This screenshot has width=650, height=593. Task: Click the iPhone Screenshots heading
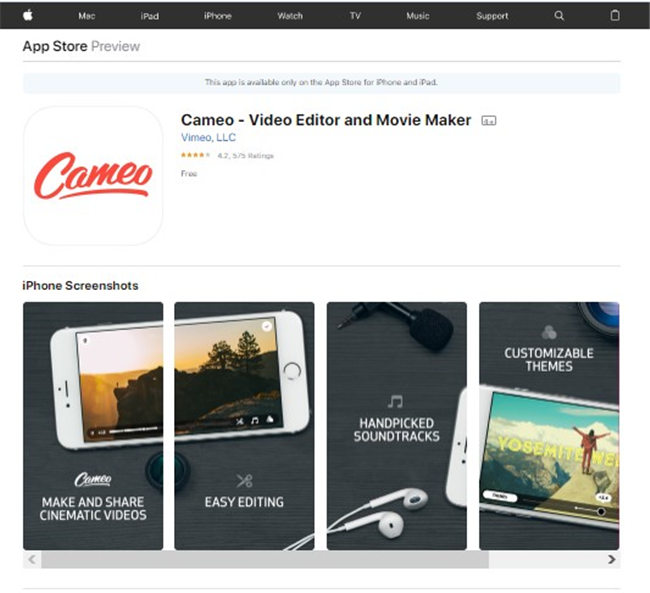pos(80,285)
